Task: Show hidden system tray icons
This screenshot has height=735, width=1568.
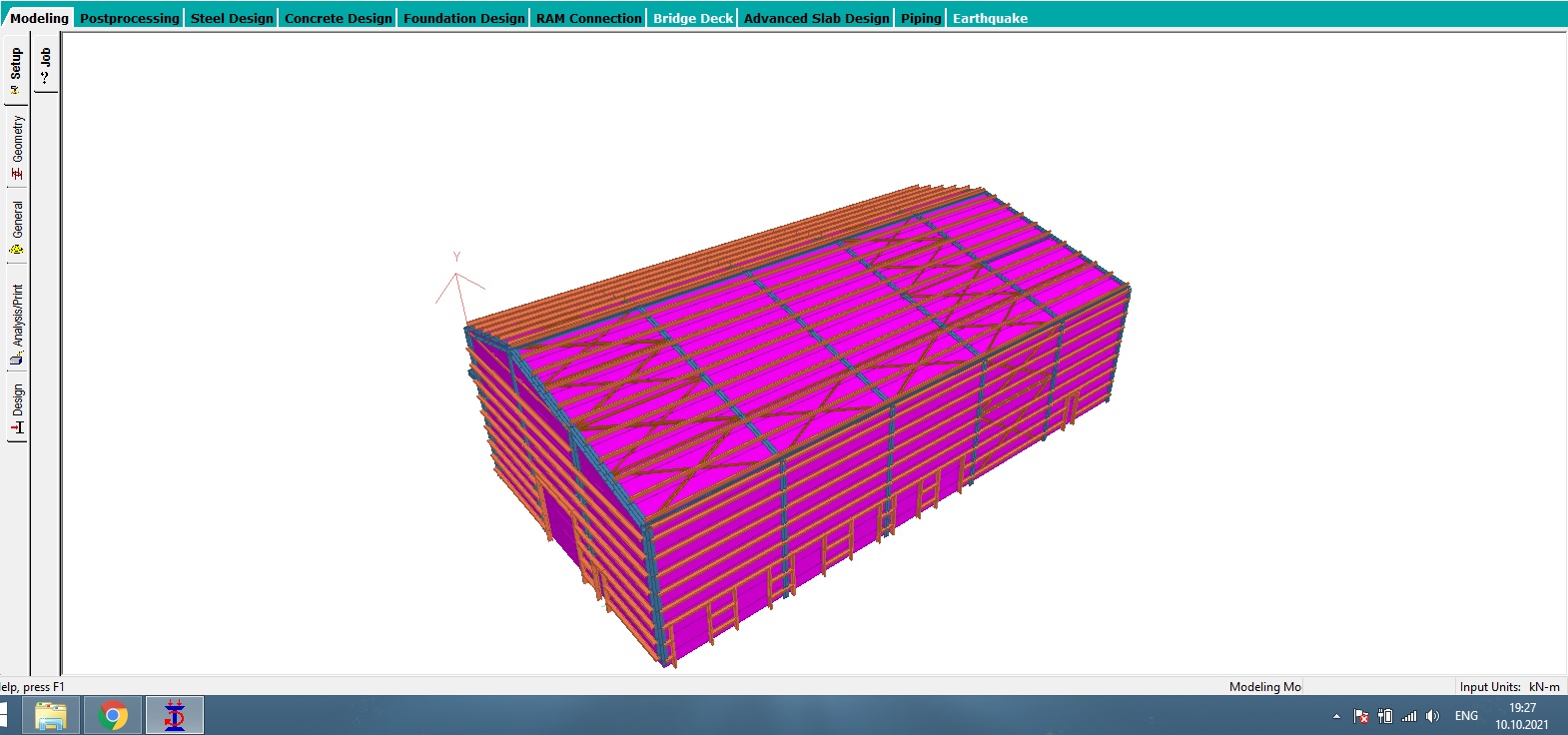Action: [1336, 716]
